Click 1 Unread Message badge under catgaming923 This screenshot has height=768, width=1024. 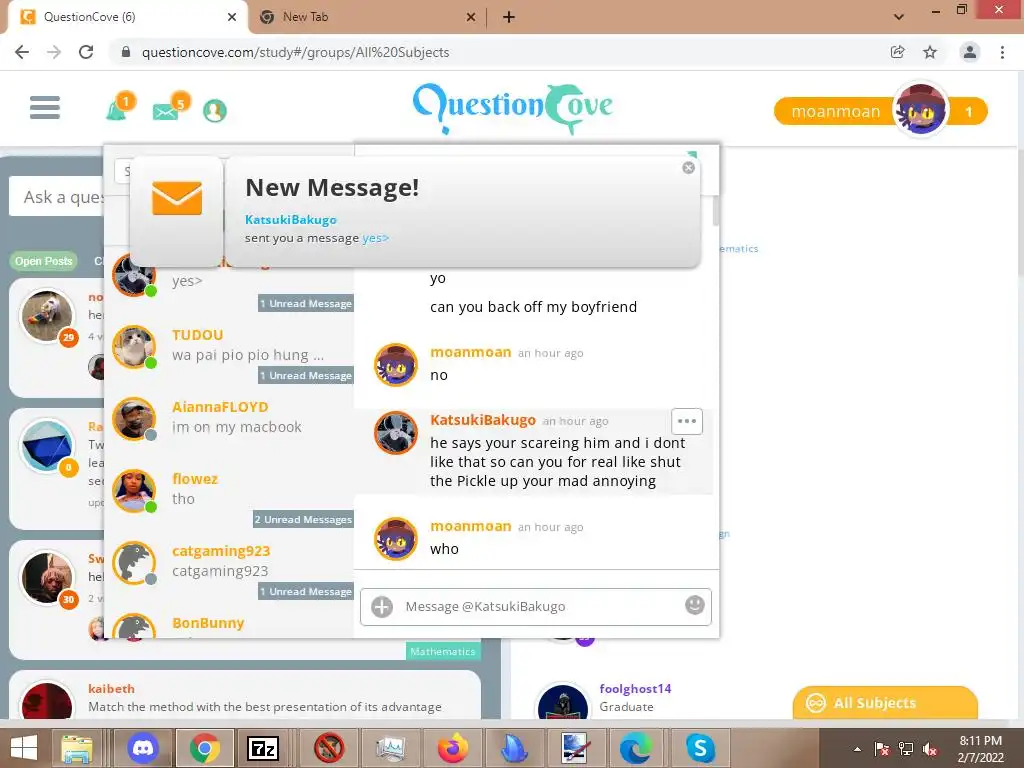click(x=306, y=592)
